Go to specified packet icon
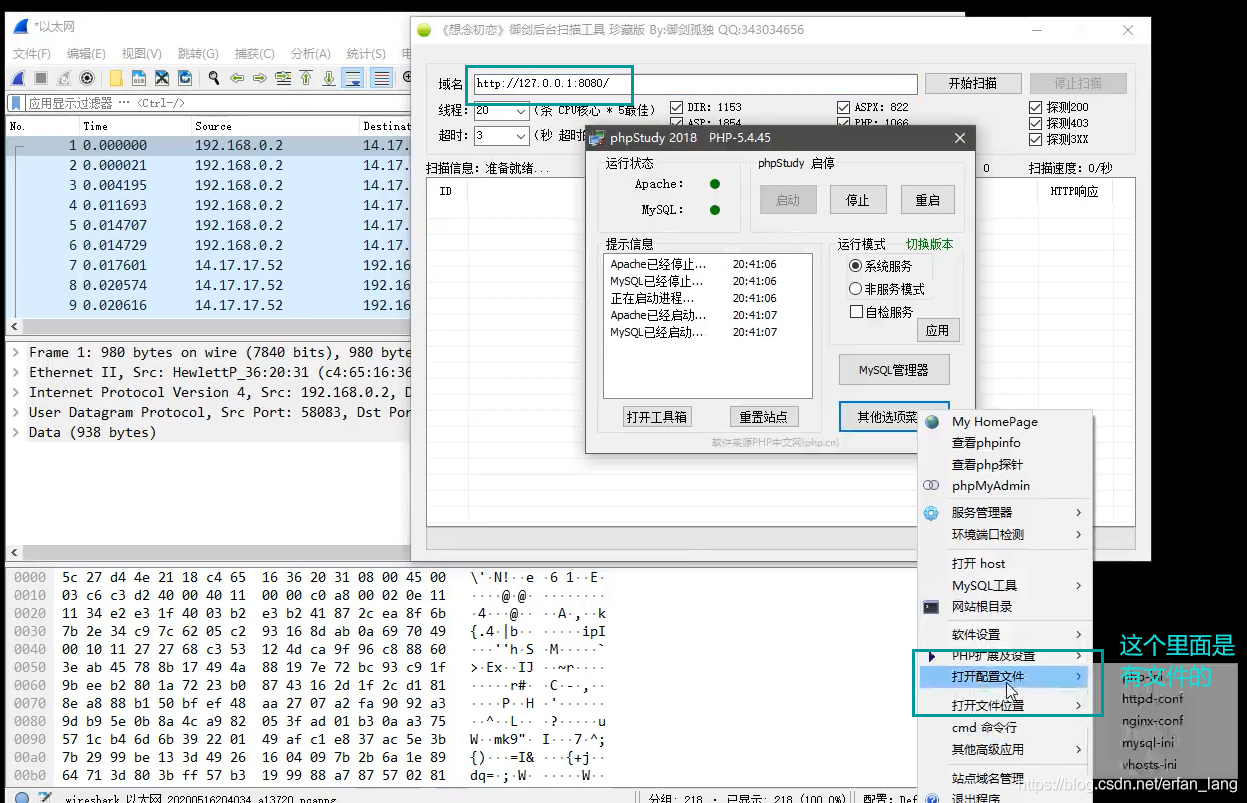This screenshot has height=803, width=1247. [x=283, y=77]
